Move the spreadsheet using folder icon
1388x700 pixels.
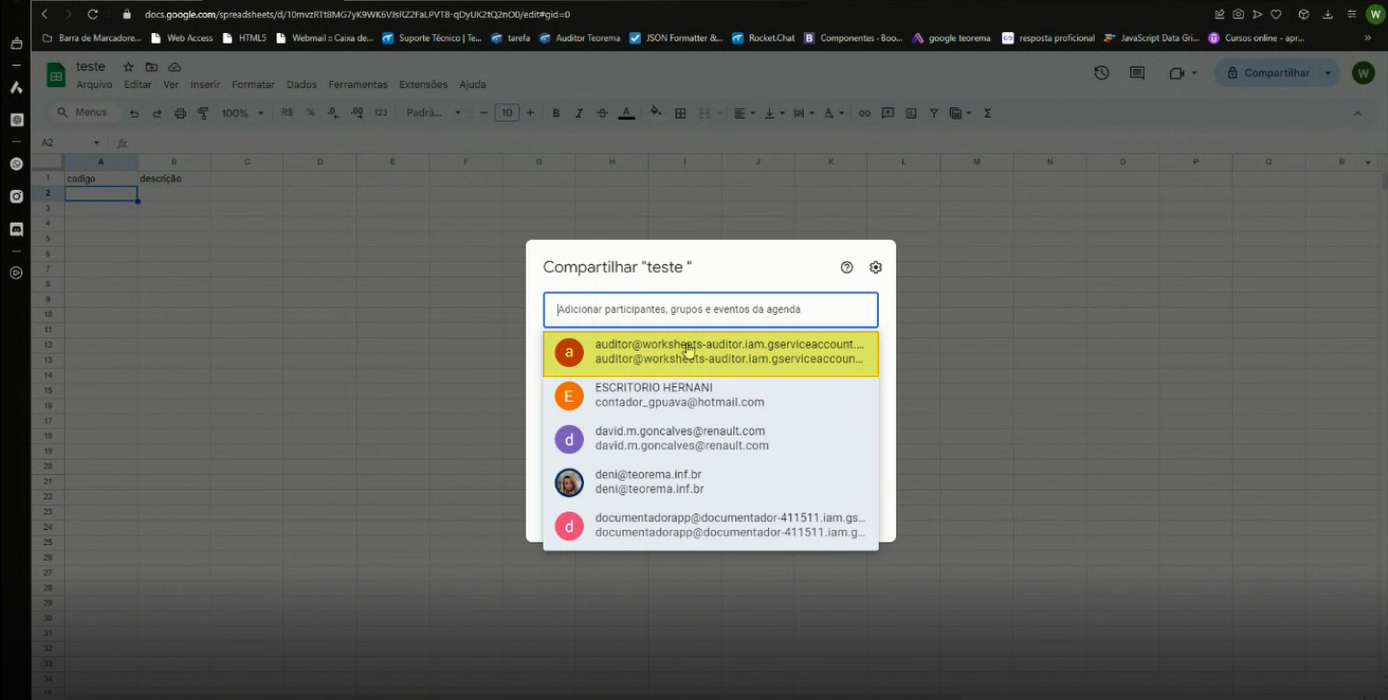click(151, 67)
